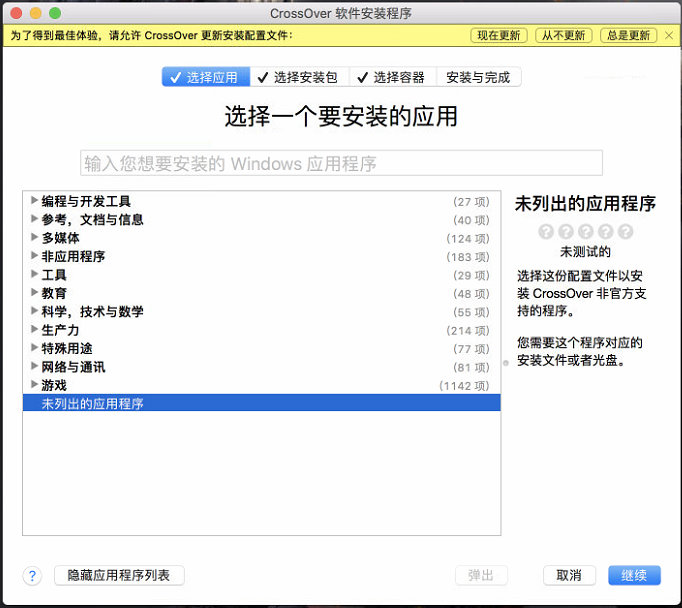682x608 pixels.
Task: Click the 特殊用途 category label
Action: [x=67, y=348]
